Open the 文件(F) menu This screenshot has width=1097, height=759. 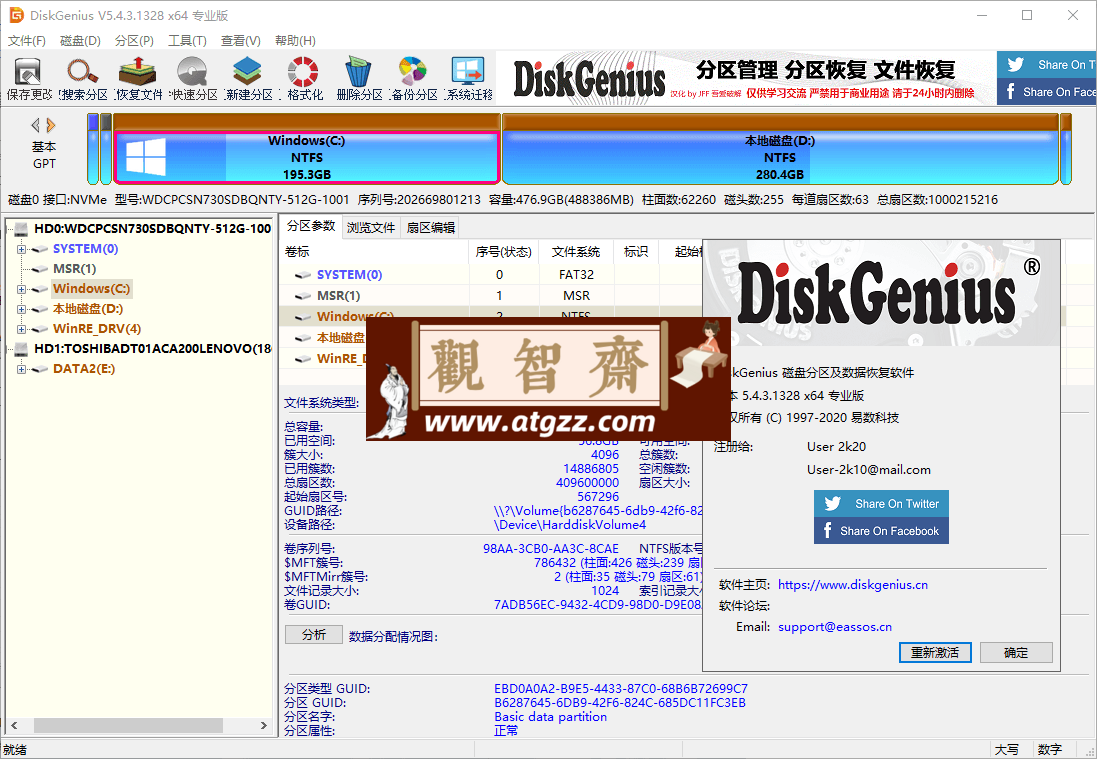pos(27,41)
